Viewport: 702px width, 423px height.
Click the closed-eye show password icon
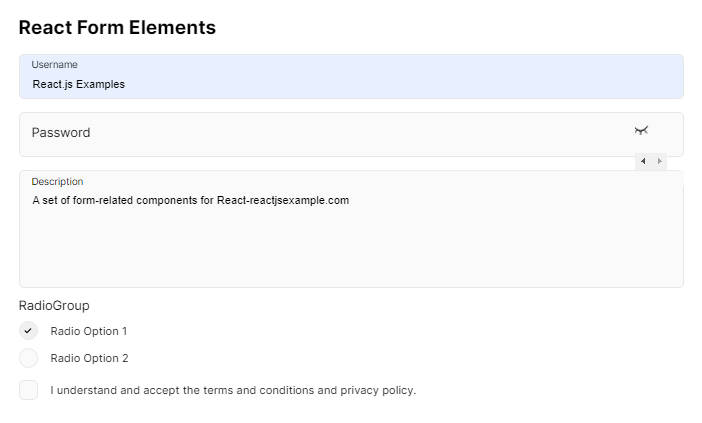pyautogui.click(x=641, y=131)
